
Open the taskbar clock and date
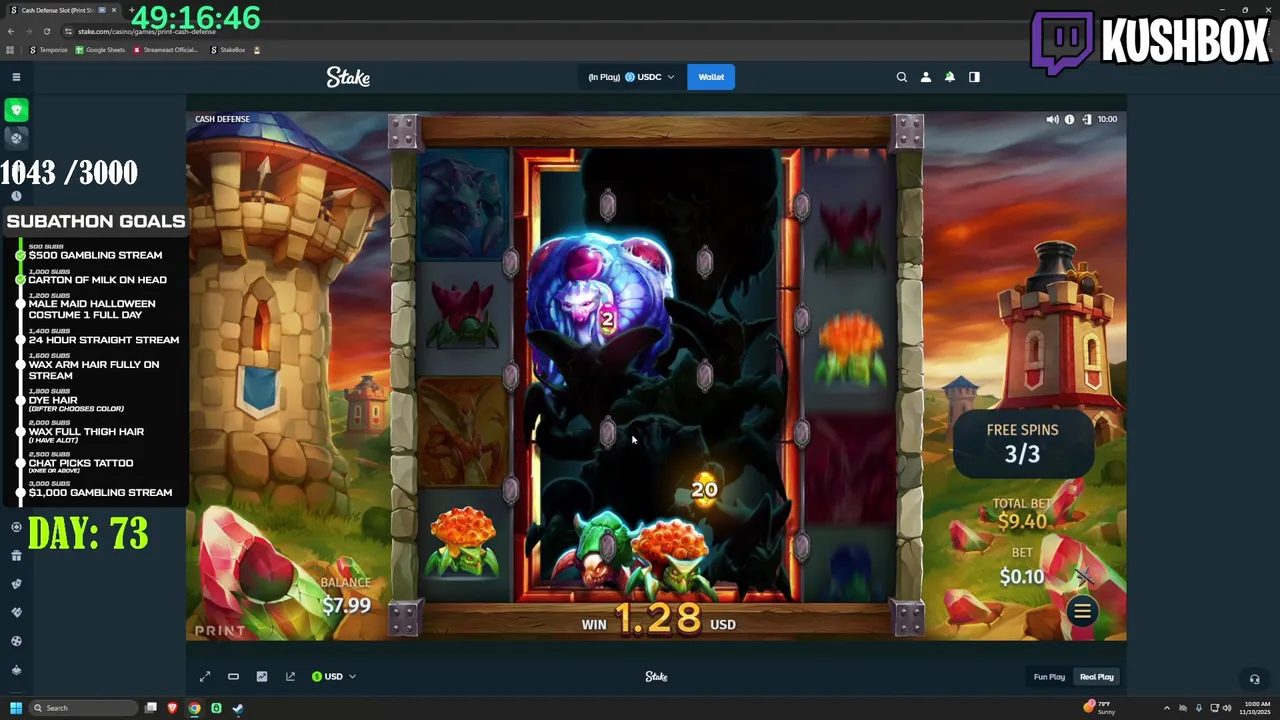[1256, 708]
